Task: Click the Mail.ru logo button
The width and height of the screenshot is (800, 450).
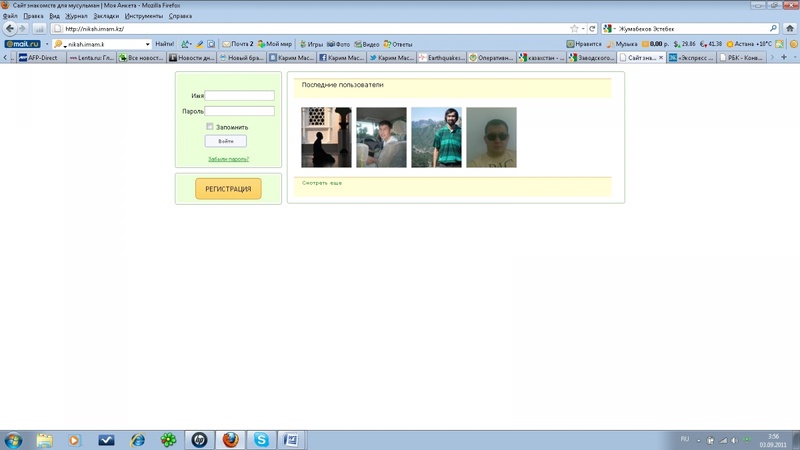Action: tap(20, 44)
